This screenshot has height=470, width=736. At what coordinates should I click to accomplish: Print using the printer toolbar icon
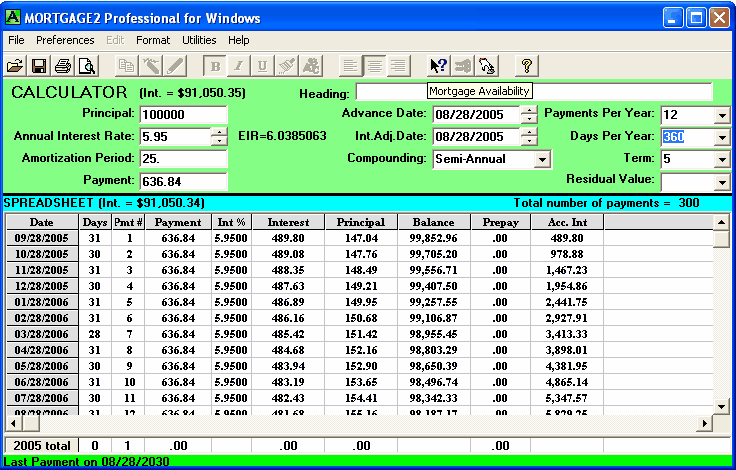(x=63, y=66)
